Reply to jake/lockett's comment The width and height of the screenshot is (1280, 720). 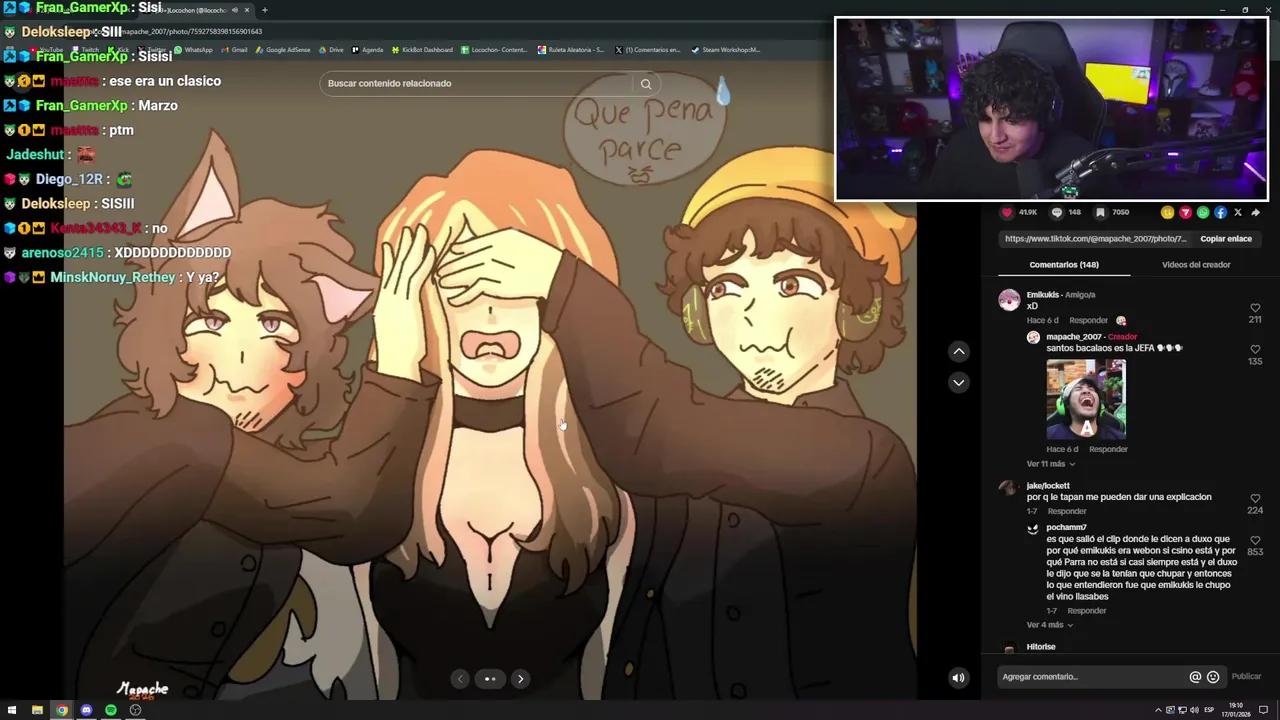click(x=1066, y=511)
